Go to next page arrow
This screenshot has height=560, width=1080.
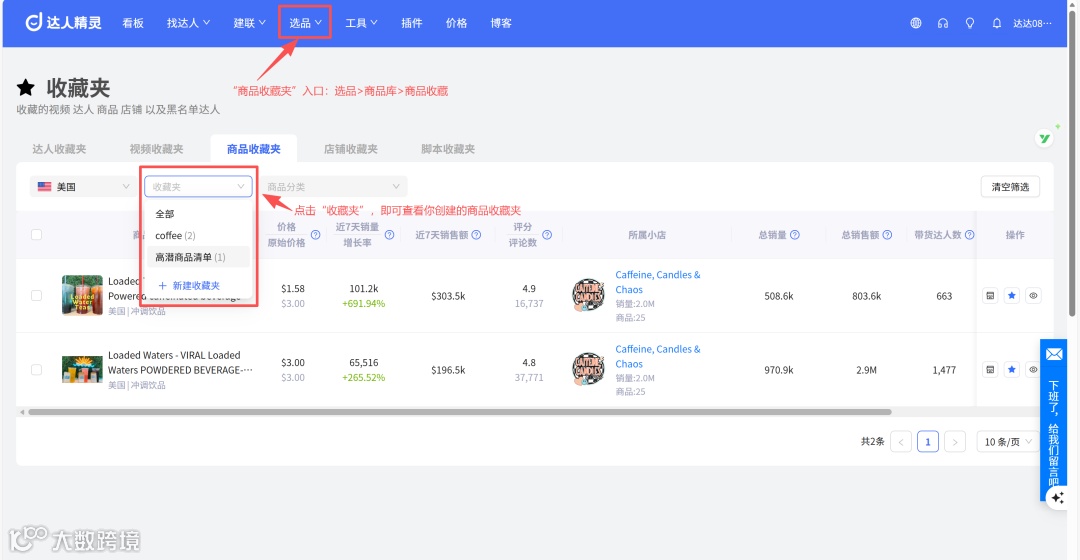(955, 442)
